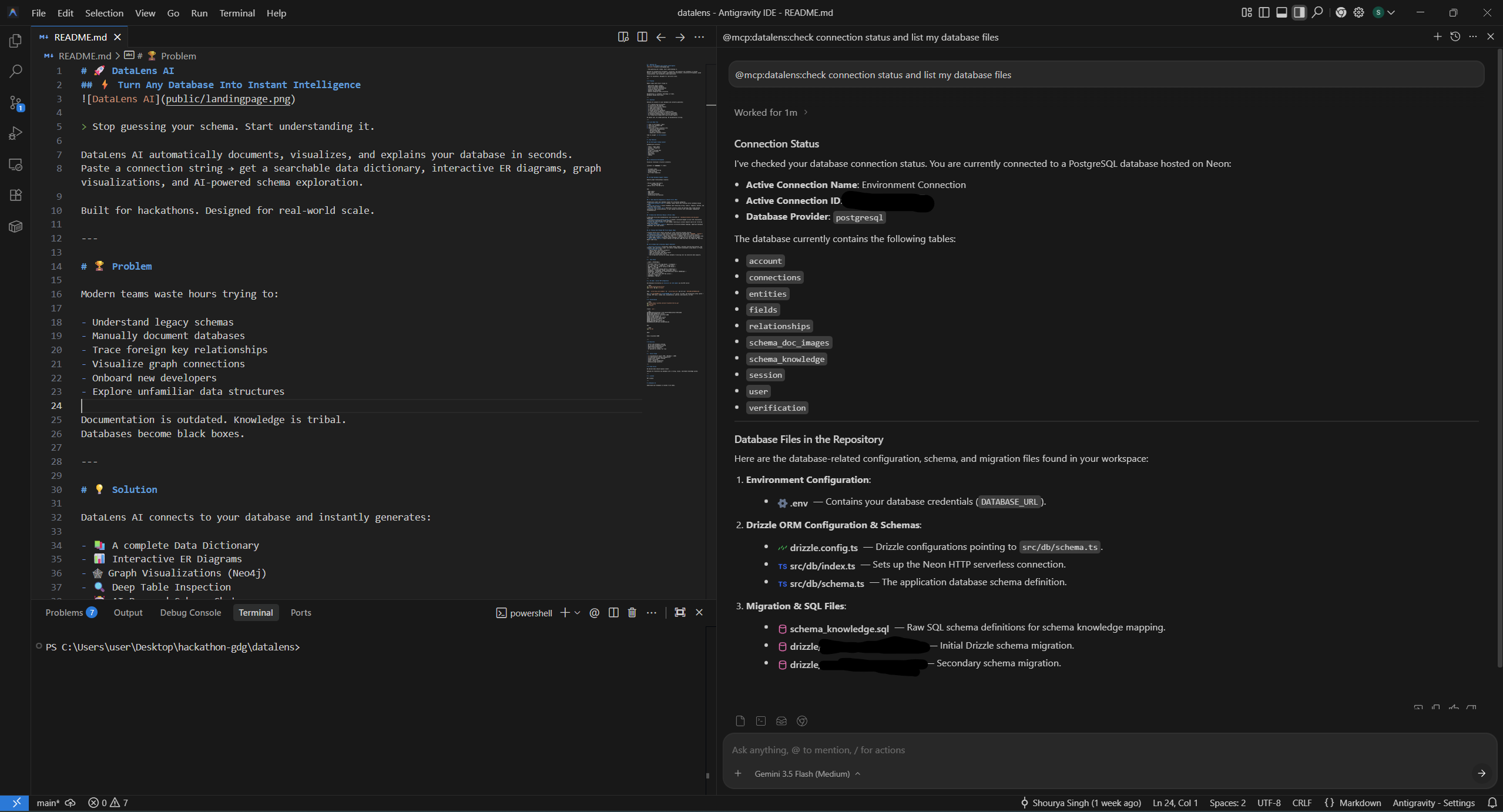Switch to the Ports tab
This screenshot has height=812, width=1503.
pyautogui.click(x=301, y=612)
